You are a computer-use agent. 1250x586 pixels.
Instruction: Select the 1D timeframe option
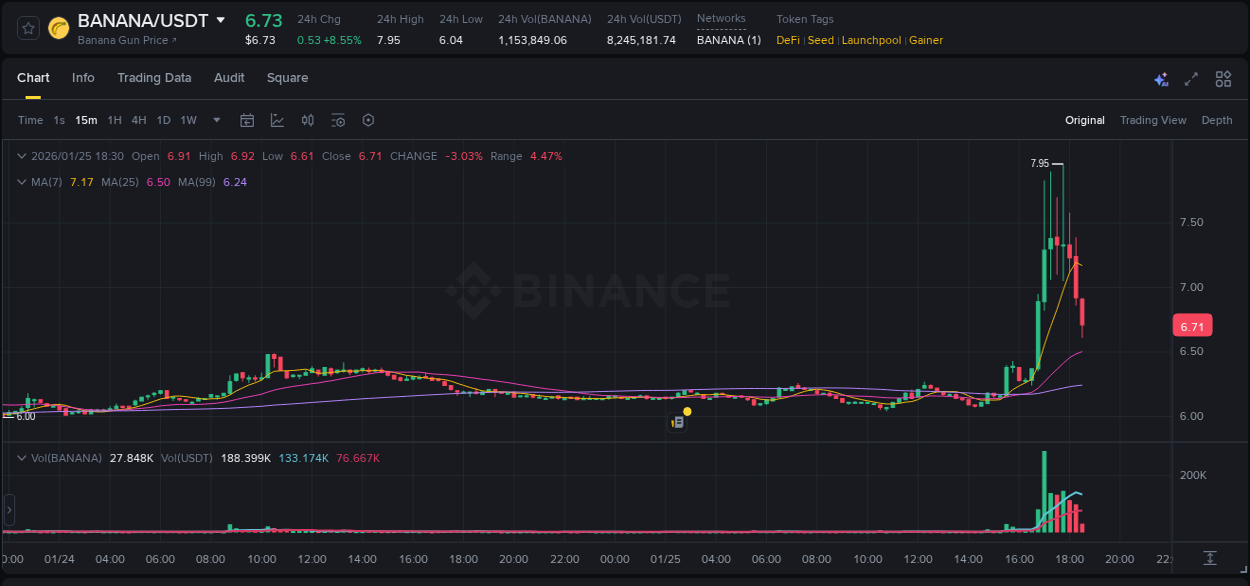pos(163,120)
